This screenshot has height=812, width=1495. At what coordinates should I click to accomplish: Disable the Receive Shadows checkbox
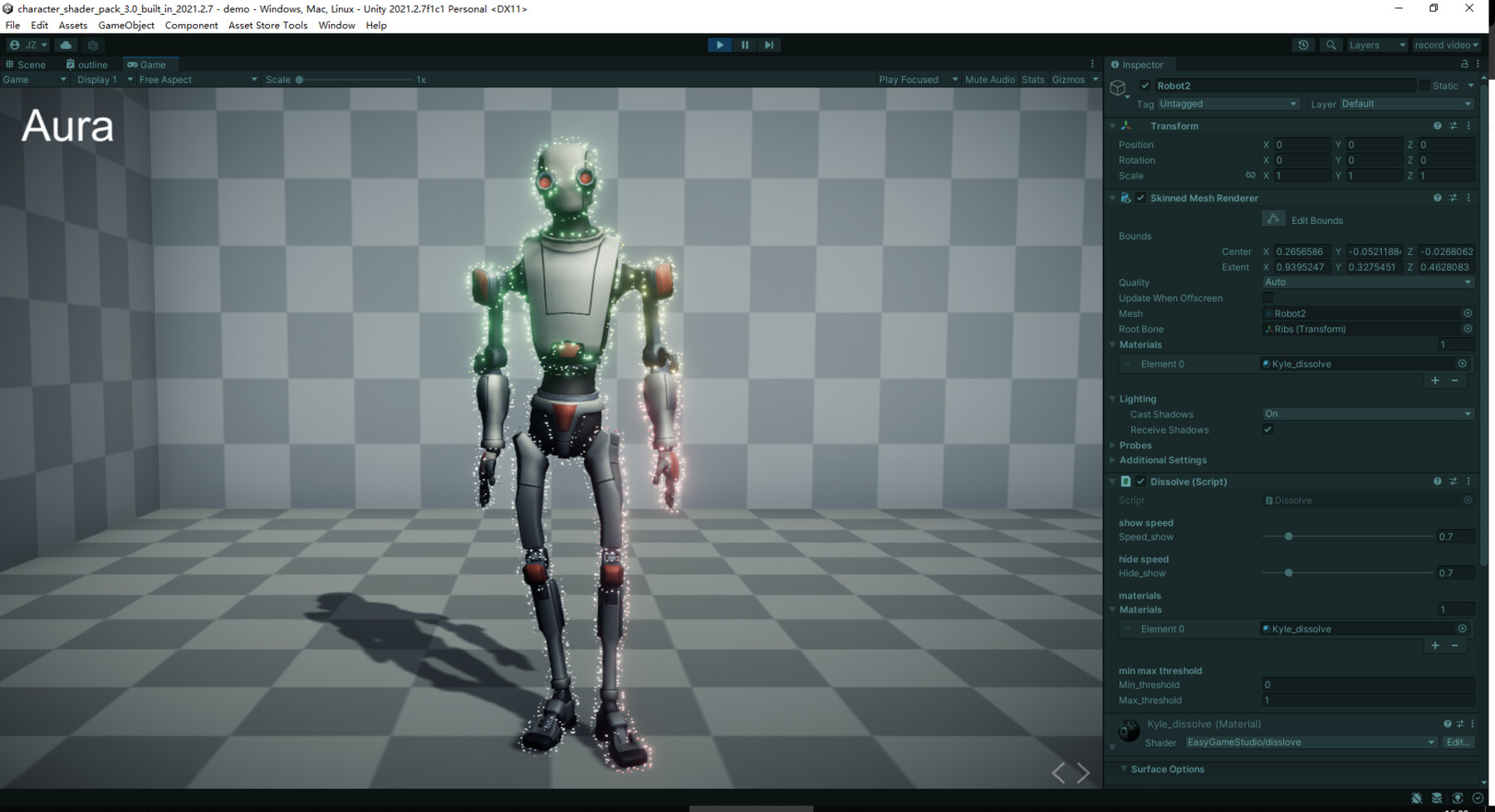coord(1267,429)
